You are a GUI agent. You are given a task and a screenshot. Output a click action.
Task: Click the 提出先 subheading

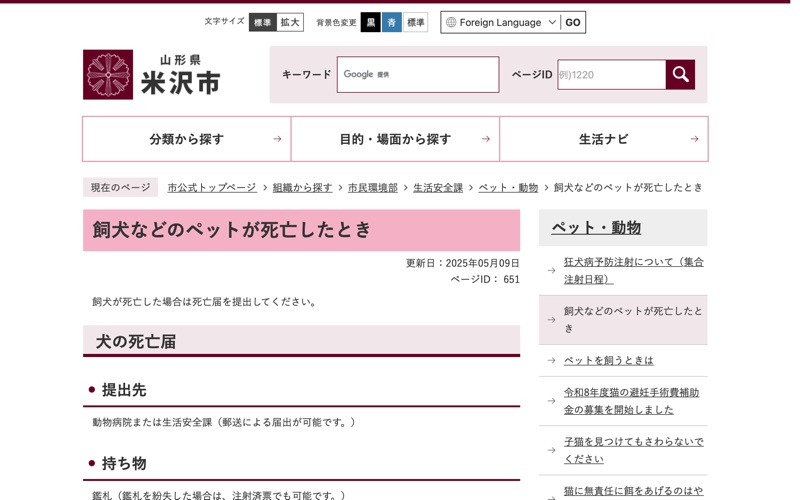click(x=124, y=390)
